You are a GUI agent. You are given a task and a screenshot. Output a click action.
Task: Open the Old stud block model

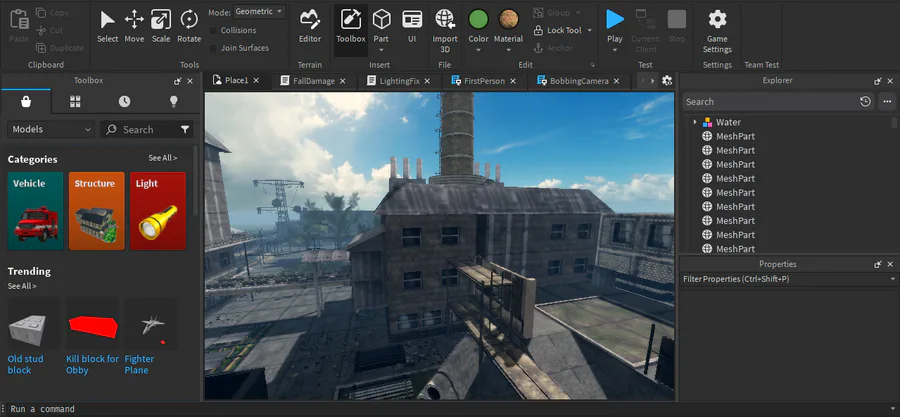click(x=34, y=336)
